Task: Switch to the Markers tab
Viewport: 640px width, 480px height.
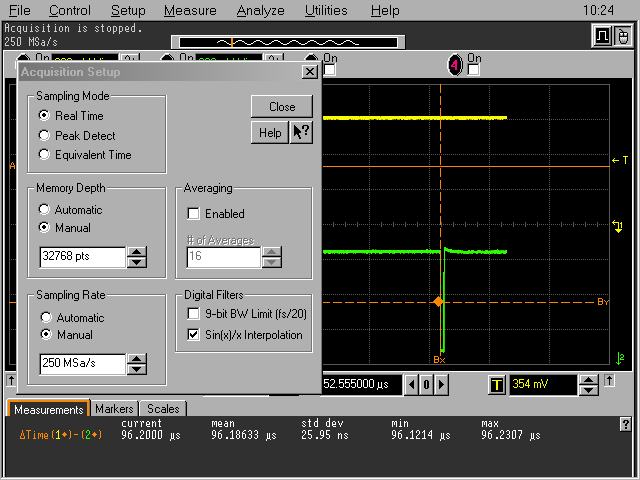Action: point(114,409)
